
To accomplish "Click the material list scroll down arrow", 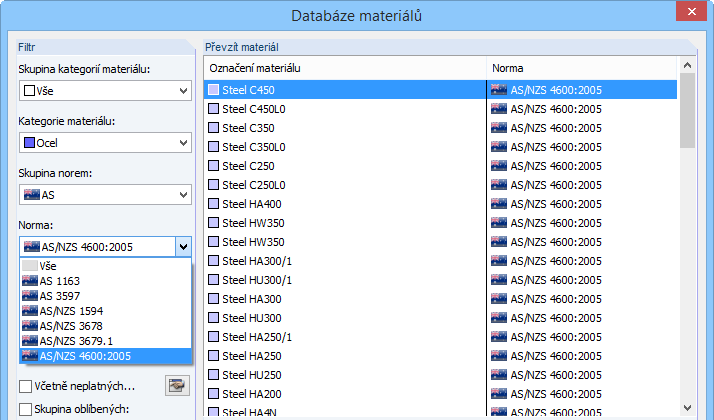I will (687, 408).
